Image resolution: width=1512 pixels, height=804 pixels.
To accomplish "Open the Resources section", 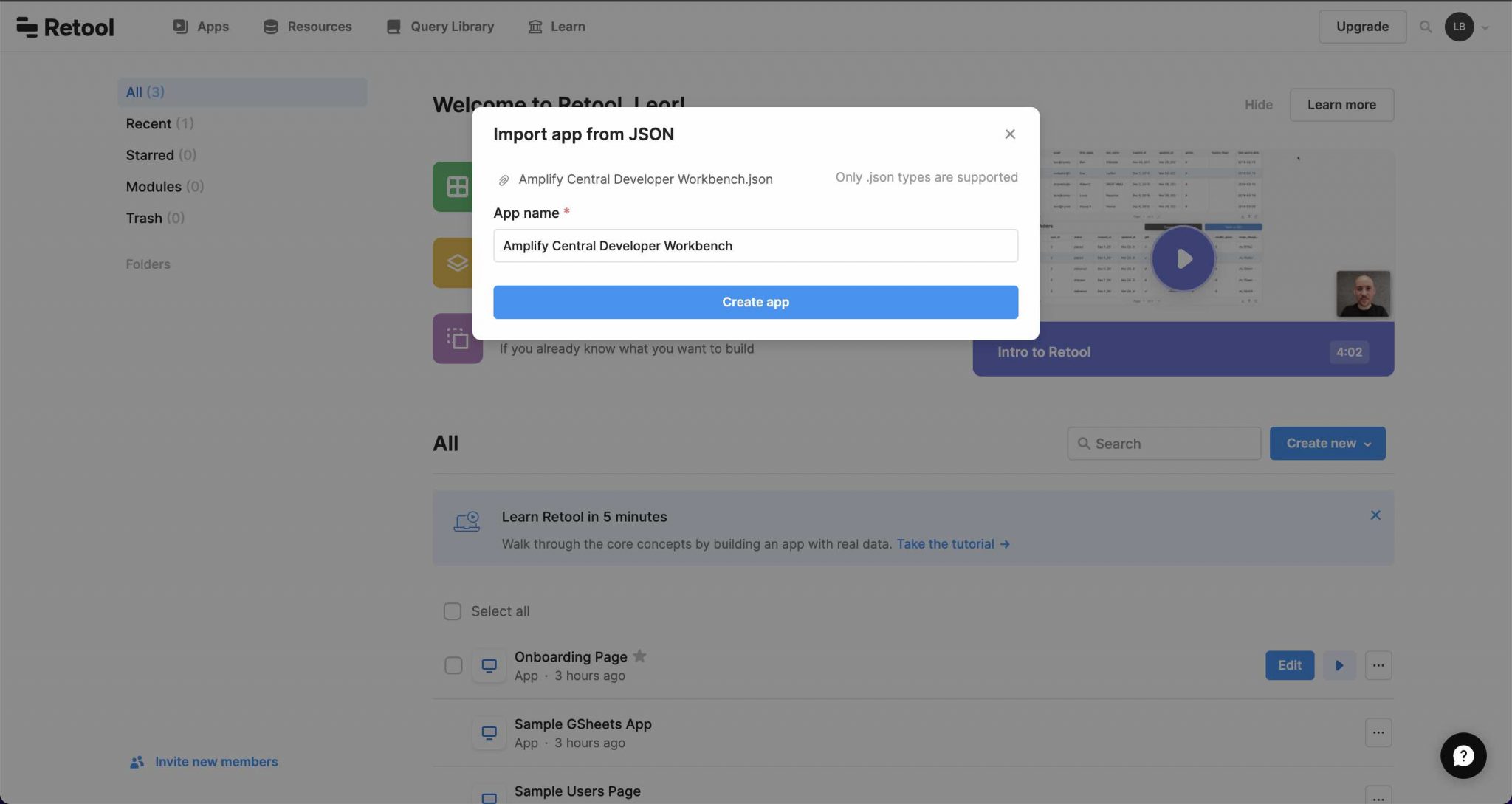I will tap(307, 26).
